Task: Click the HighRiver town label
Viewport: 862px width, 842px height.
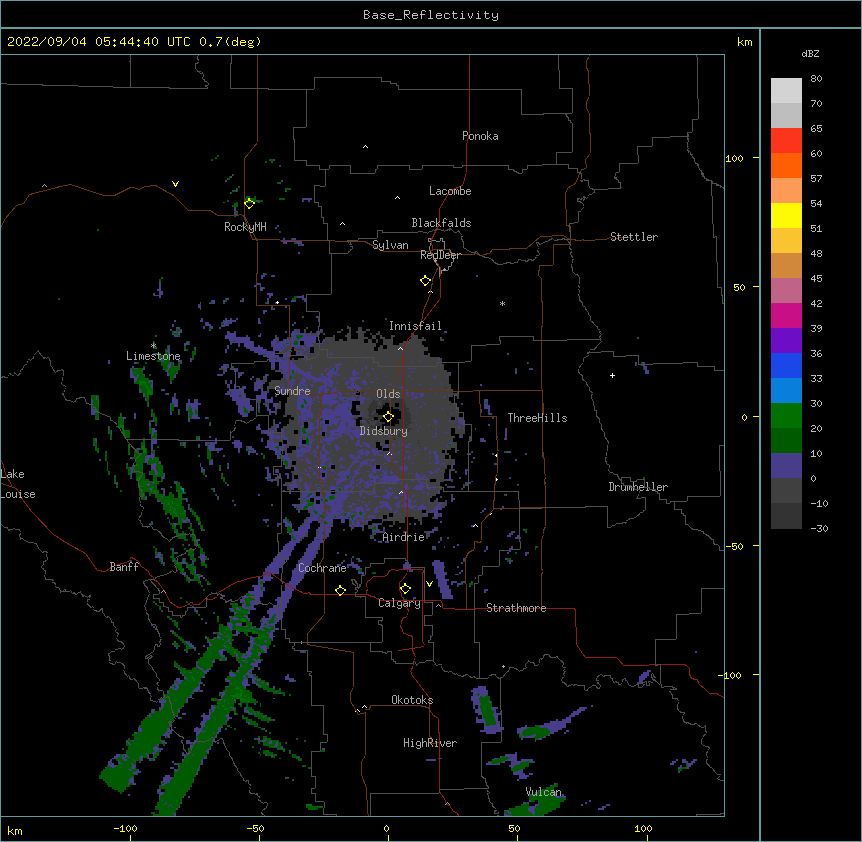Action: pos(430,743)
